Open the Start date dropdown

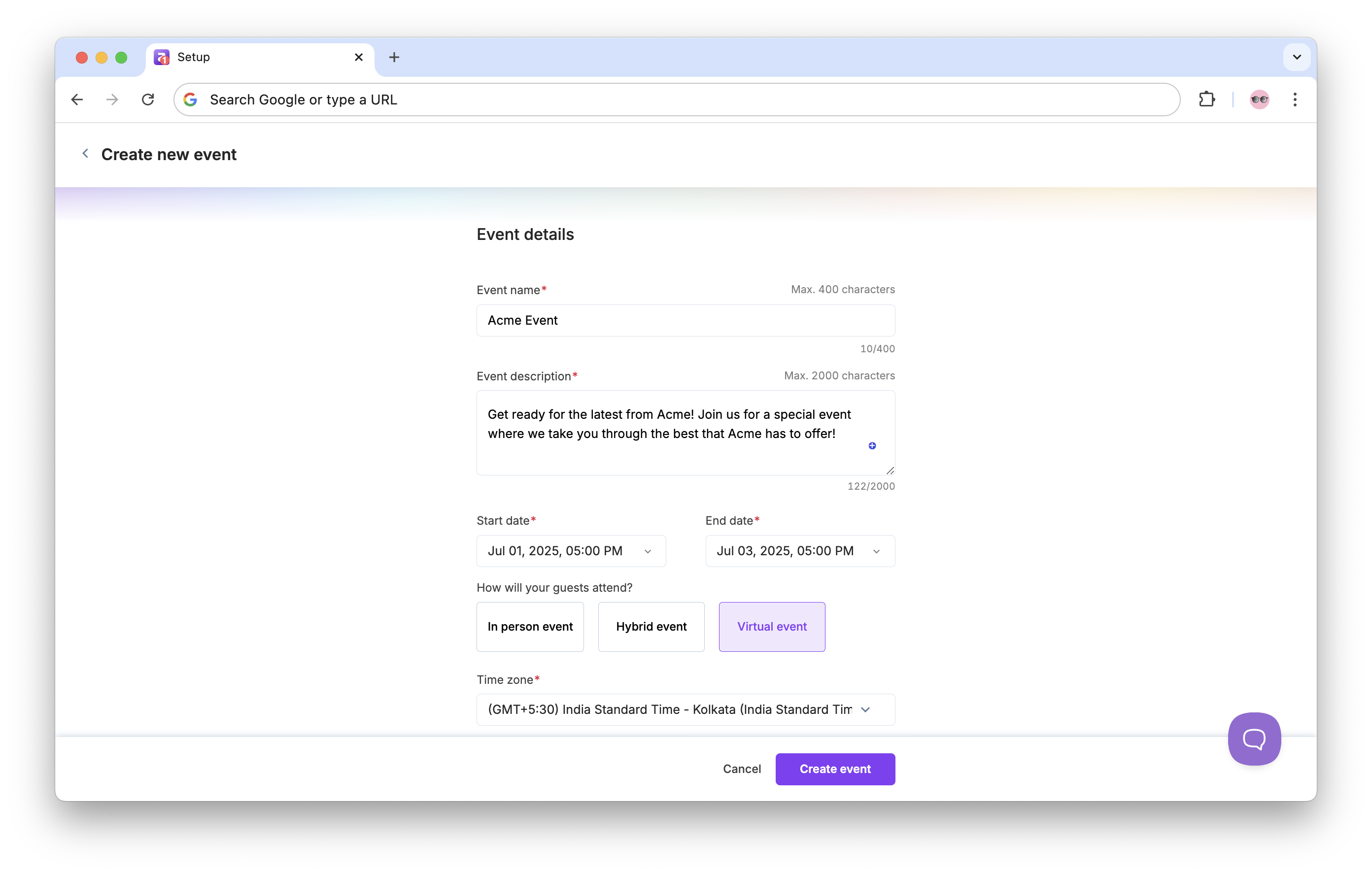(x=571, y=551)
